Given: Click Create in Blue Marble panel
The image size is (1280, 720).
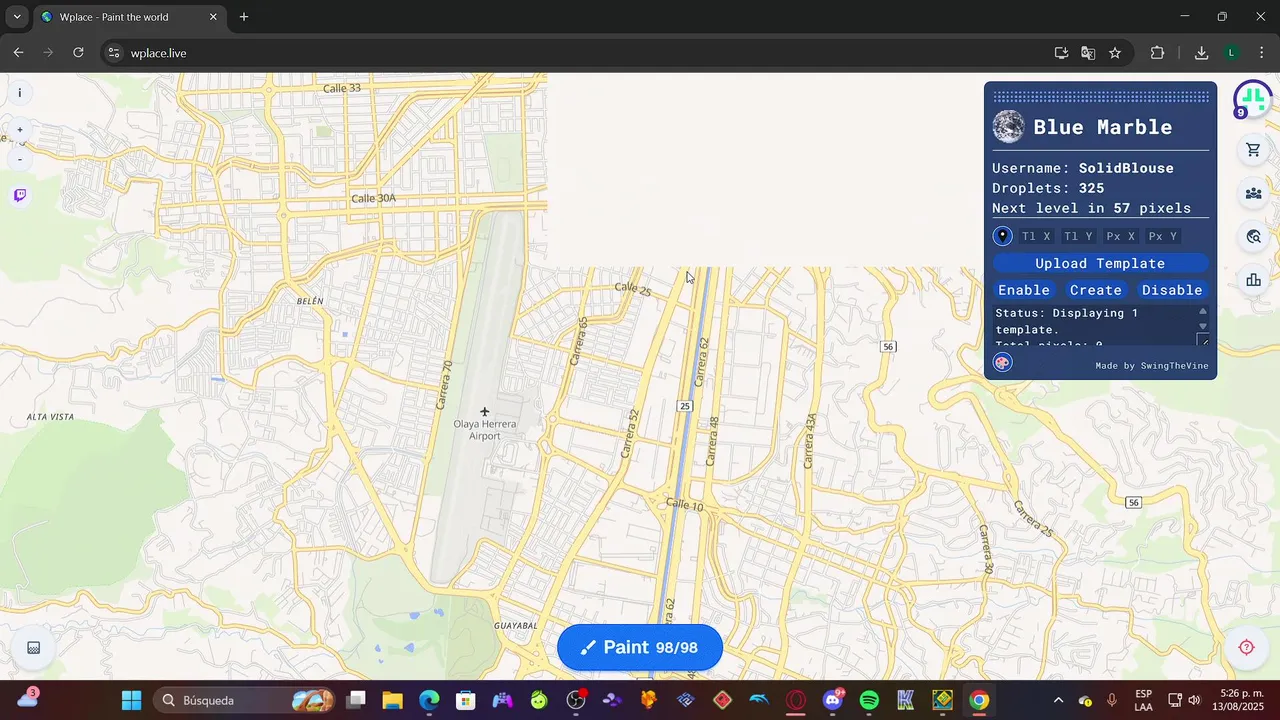Looking at the screenshot, I should click(1096, 290).
